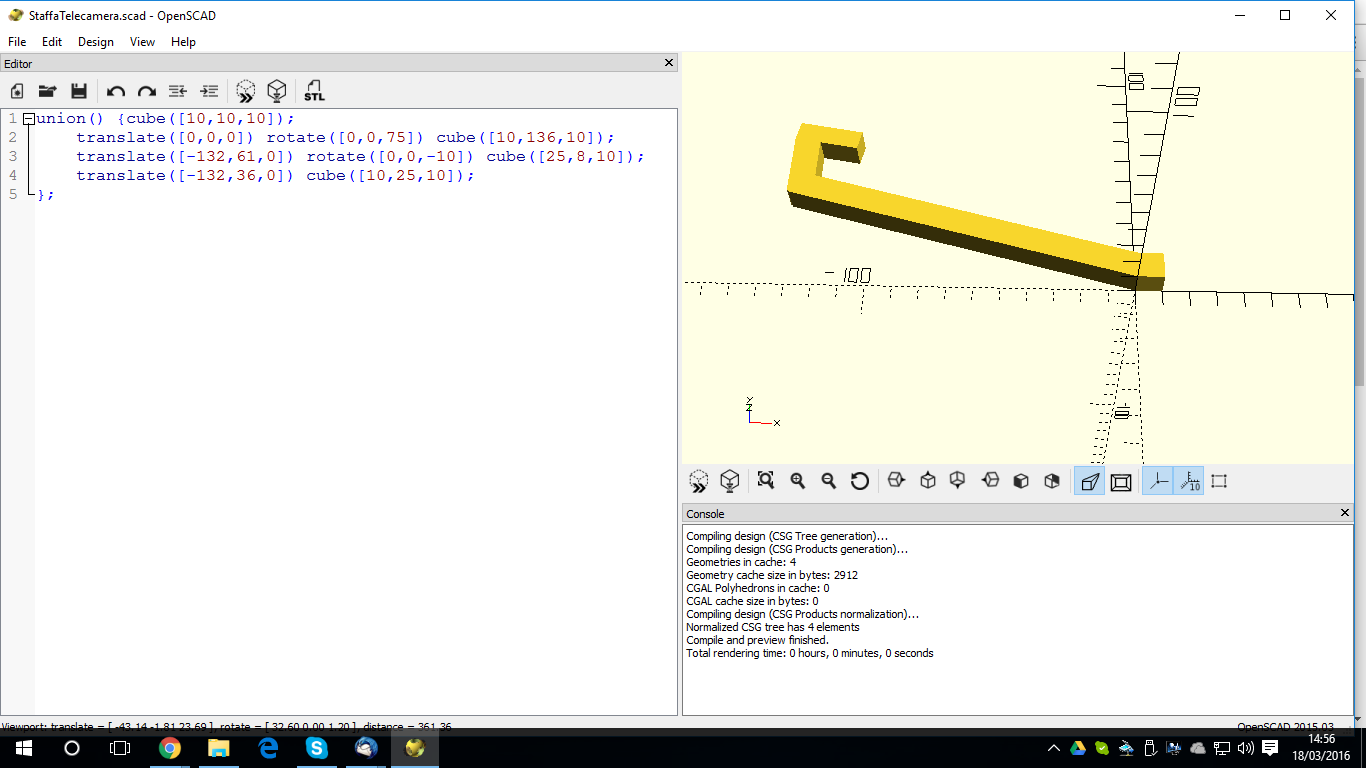Click the Preview icon in editor toolbar
Screen dimensions: 1366x768
click(246, 91)
